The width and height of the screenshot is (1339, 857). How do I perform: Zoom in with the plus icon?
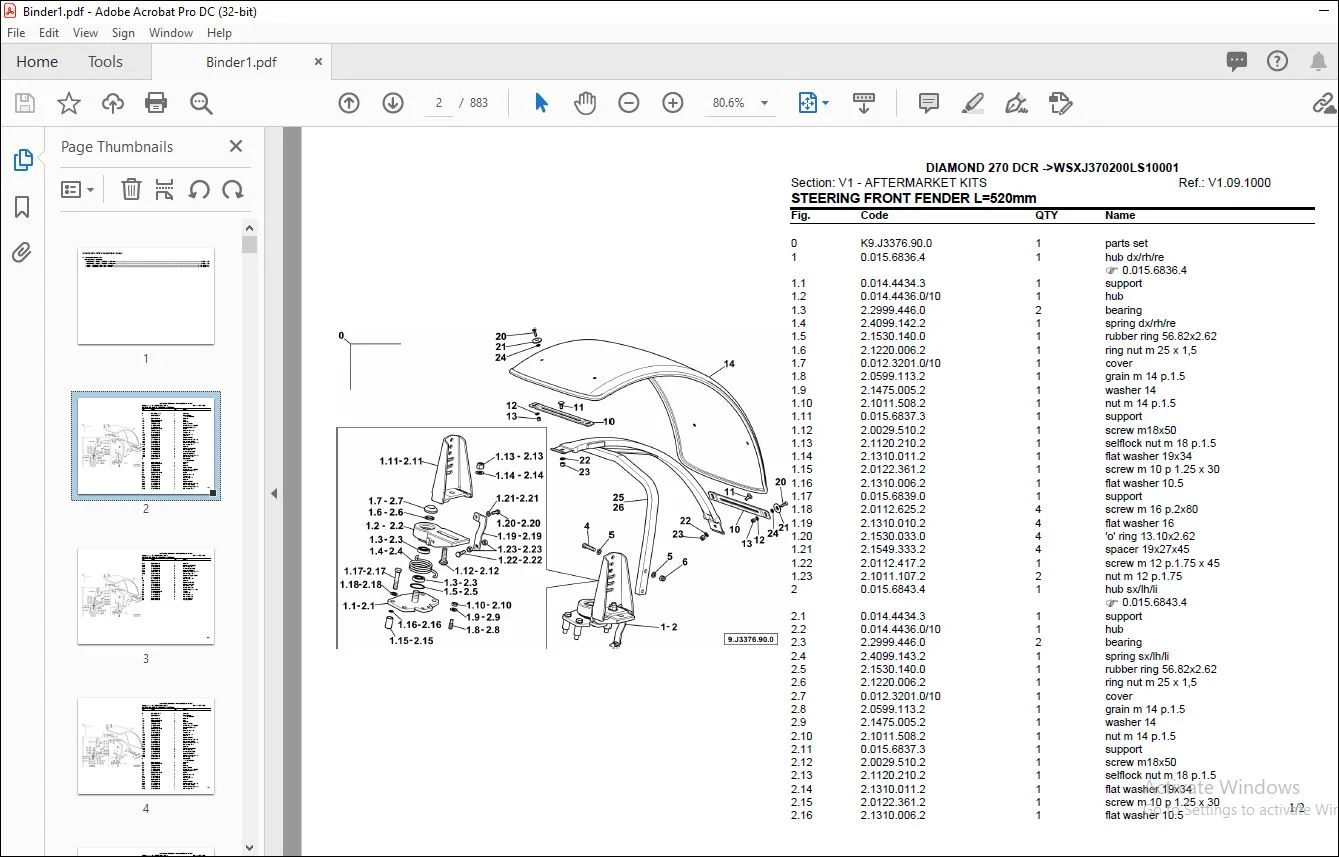(x=673, y=103)
